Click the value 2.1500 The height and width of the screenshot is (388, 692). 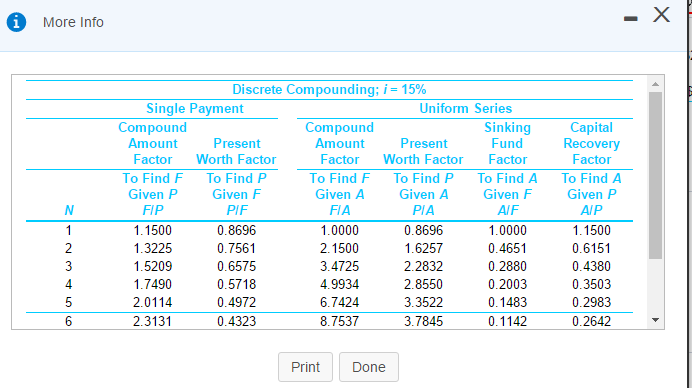pyautogui.click(x=339, y=249)
